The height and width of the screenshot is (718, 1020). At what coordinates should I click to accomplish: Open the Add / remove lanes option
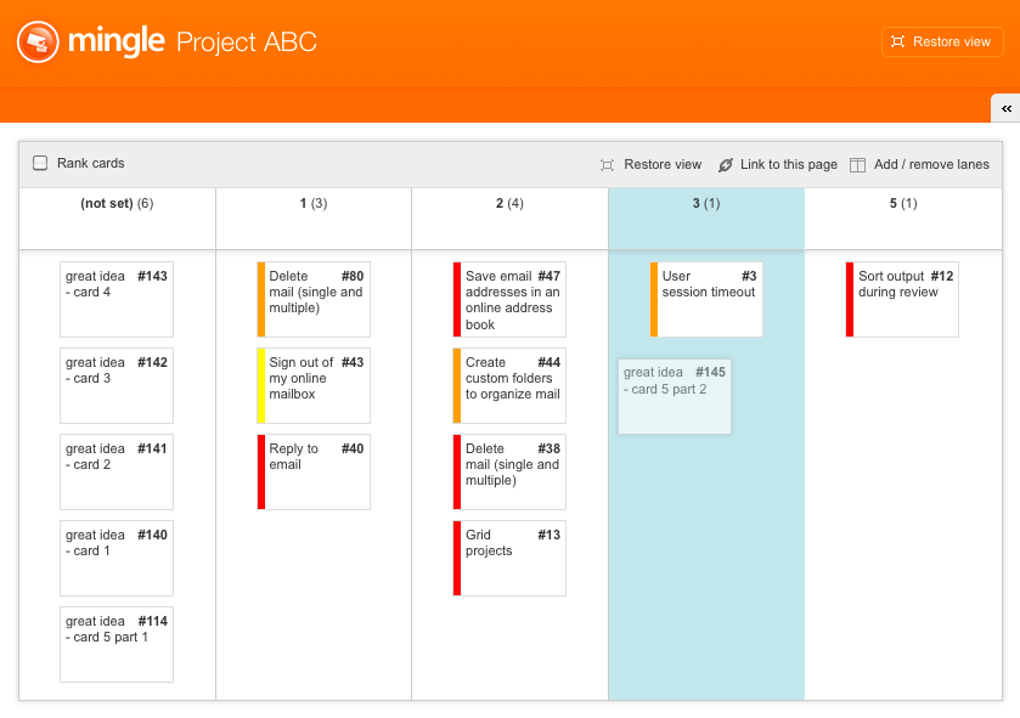point(931,165)
